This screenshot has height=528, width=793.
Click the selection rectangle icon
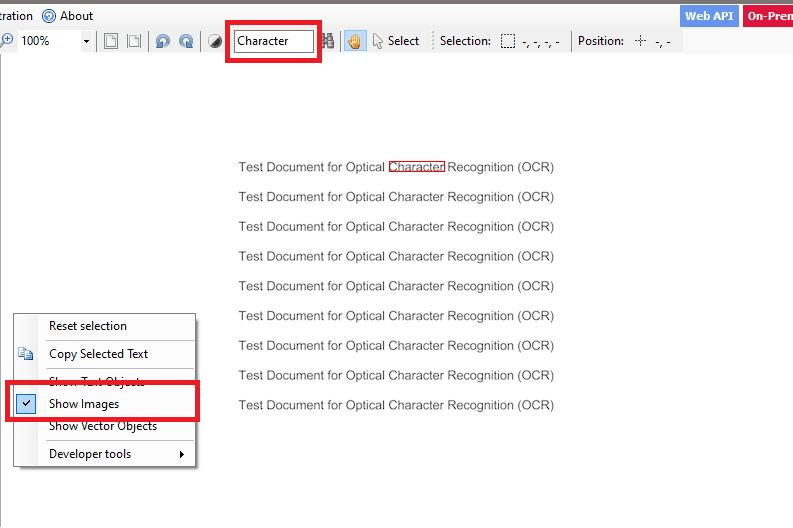tap(508, 41)
